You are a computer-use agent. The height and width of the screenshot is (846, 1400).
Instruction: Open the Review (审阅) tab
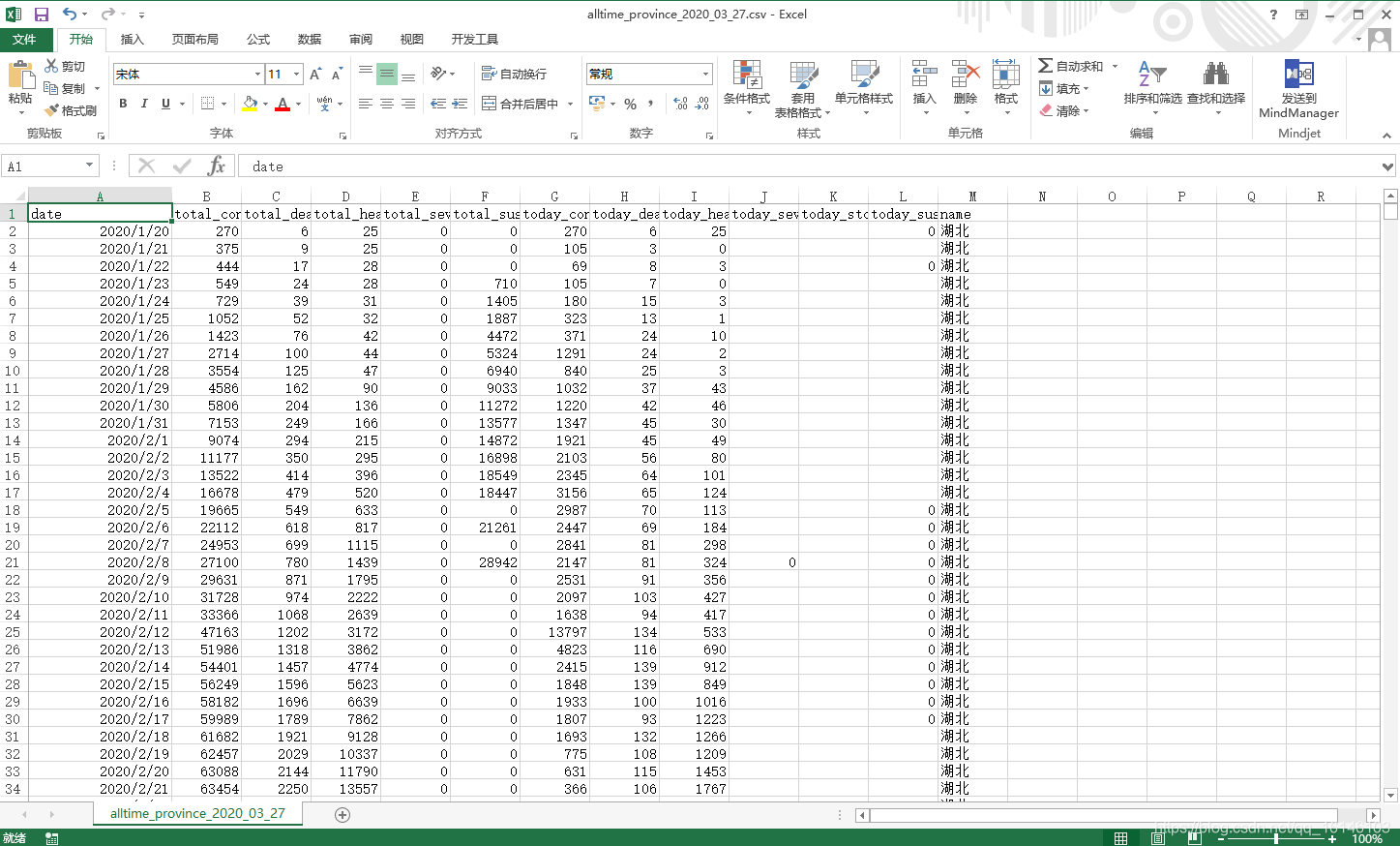click(x=361, y=40)
